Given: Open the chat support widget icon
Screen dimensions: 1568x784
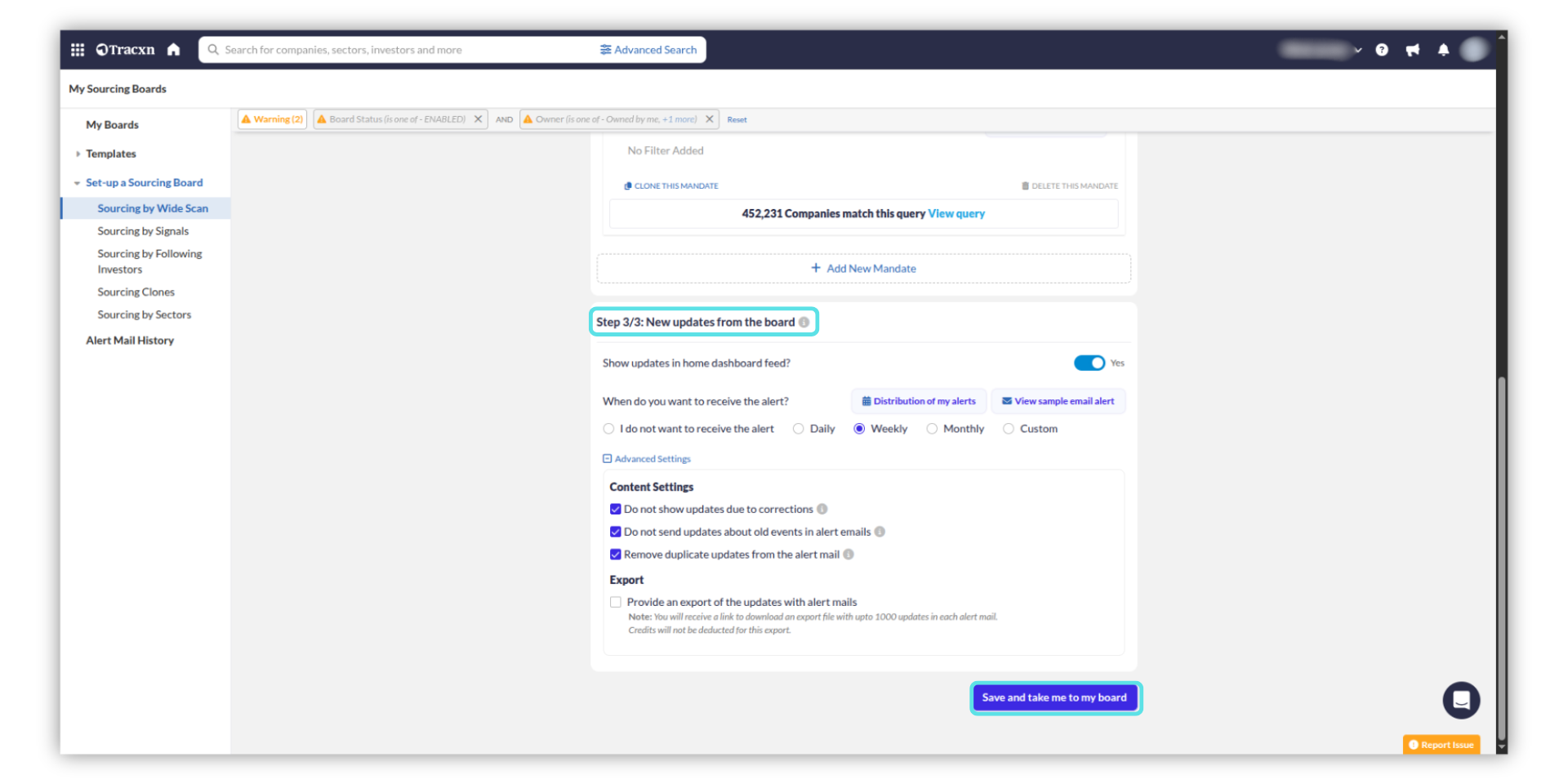Looking at the screenshot, I should 1461,700.
